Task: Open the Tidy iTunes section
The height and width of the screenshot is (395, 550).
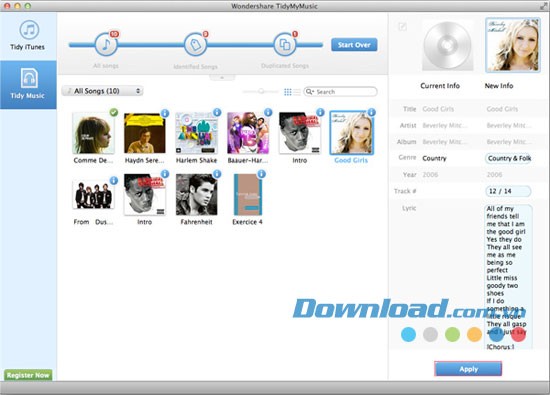Action: pyautogui.click(x=28, y=36)
